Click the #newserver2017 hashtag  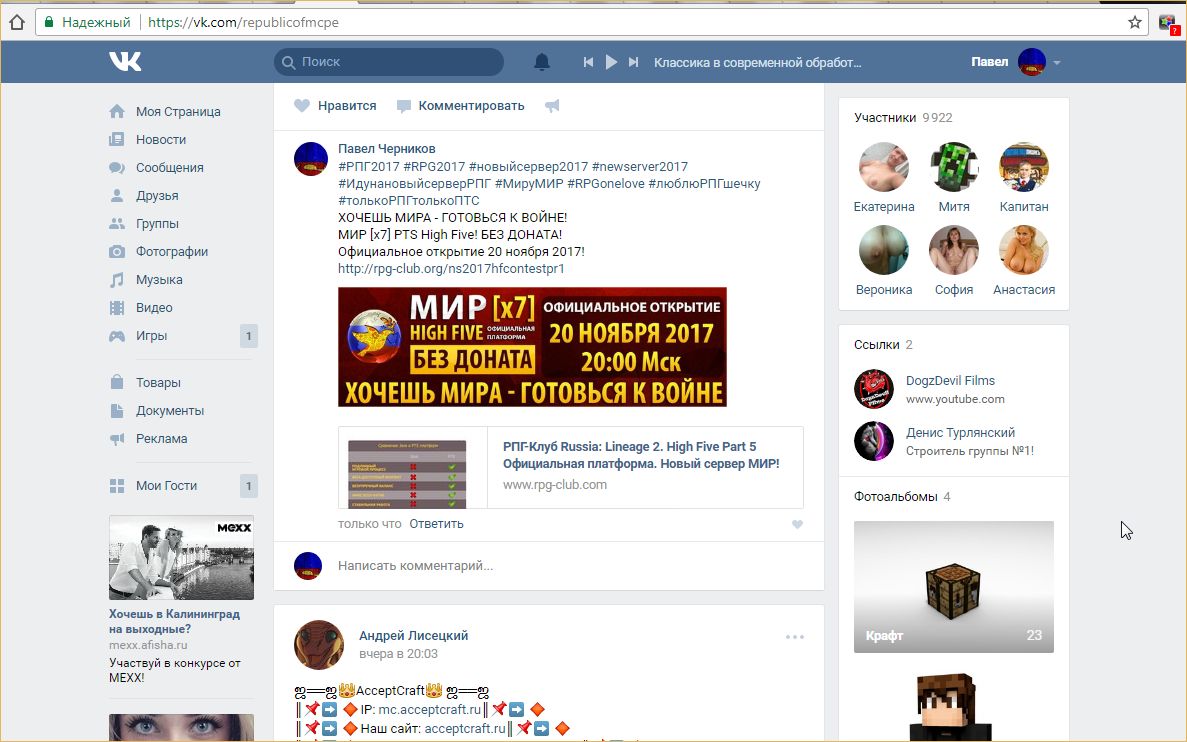tap(640, 166)
